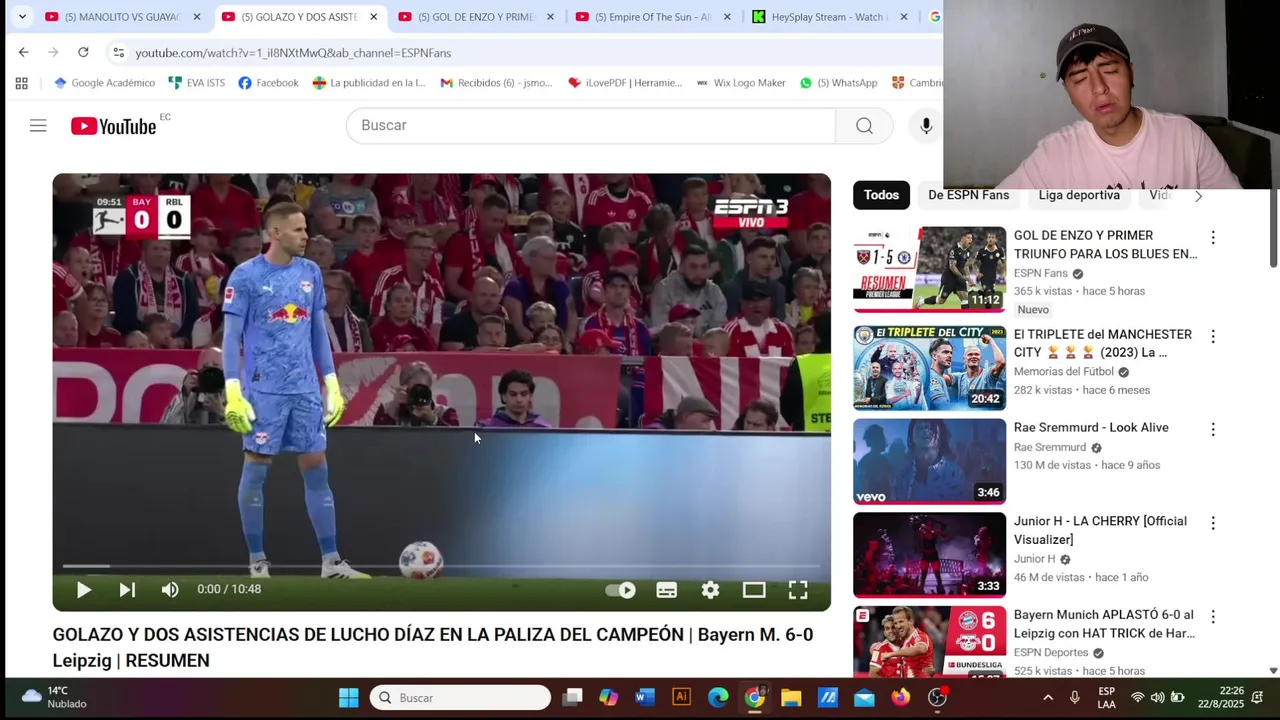Toggle the autoplay switch in player

point(621,590)
